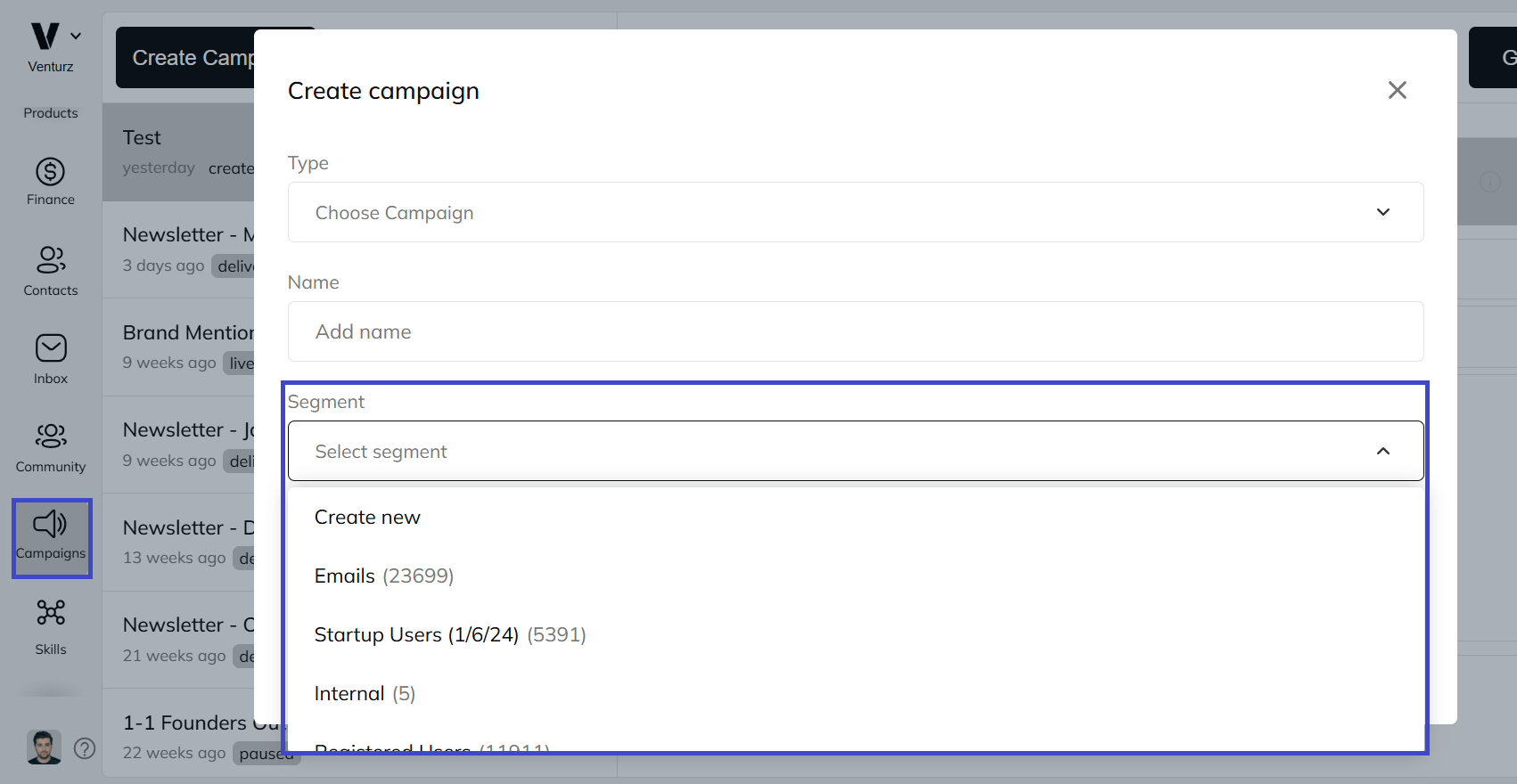Open the Finance section
This screenshot has height=784, width=1517.
pos(50,182)
